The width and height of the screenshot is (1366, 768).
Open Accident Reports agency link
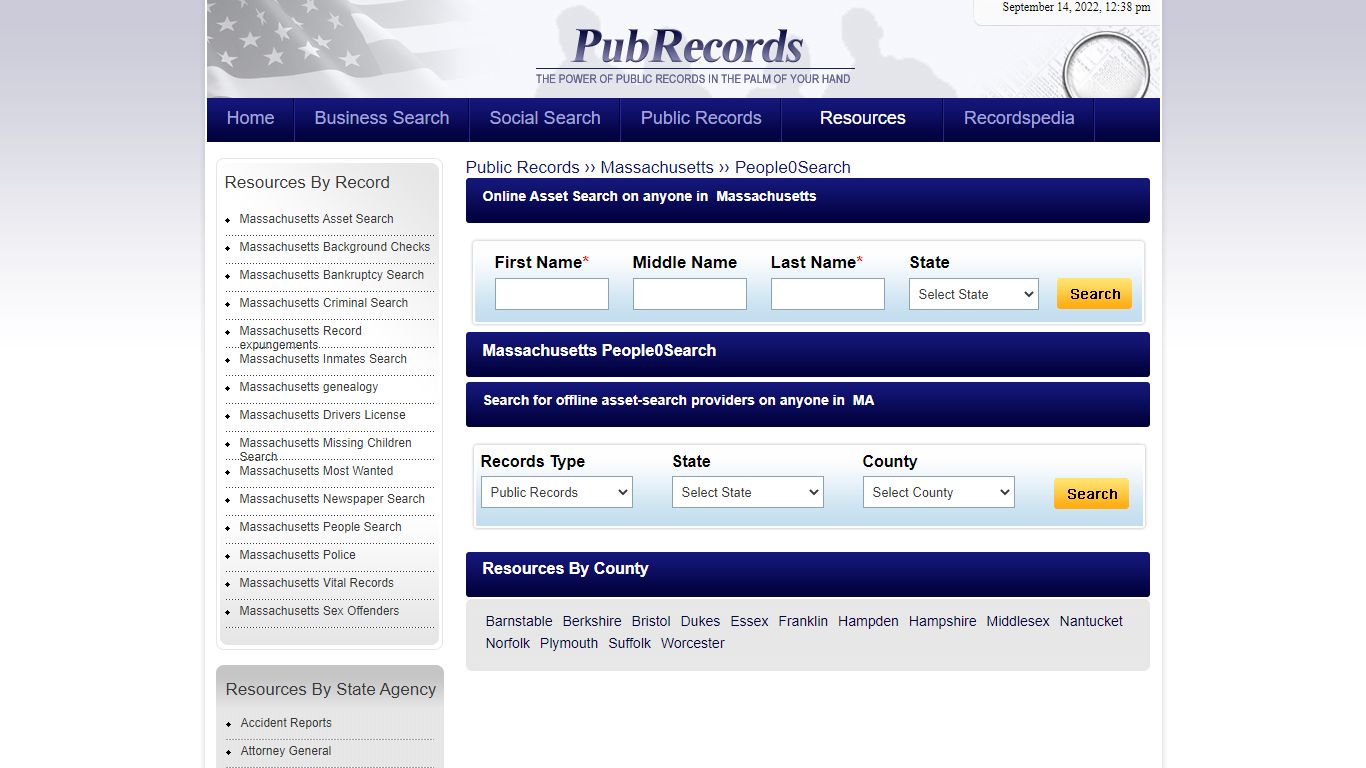tap(286, 723)
